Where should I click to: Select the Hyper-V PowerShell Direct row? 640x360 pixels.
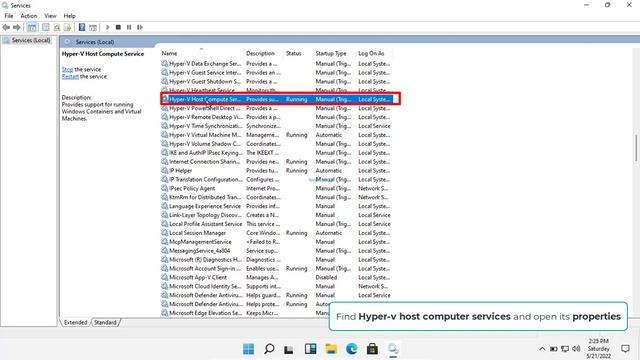(x=276, y=108)
